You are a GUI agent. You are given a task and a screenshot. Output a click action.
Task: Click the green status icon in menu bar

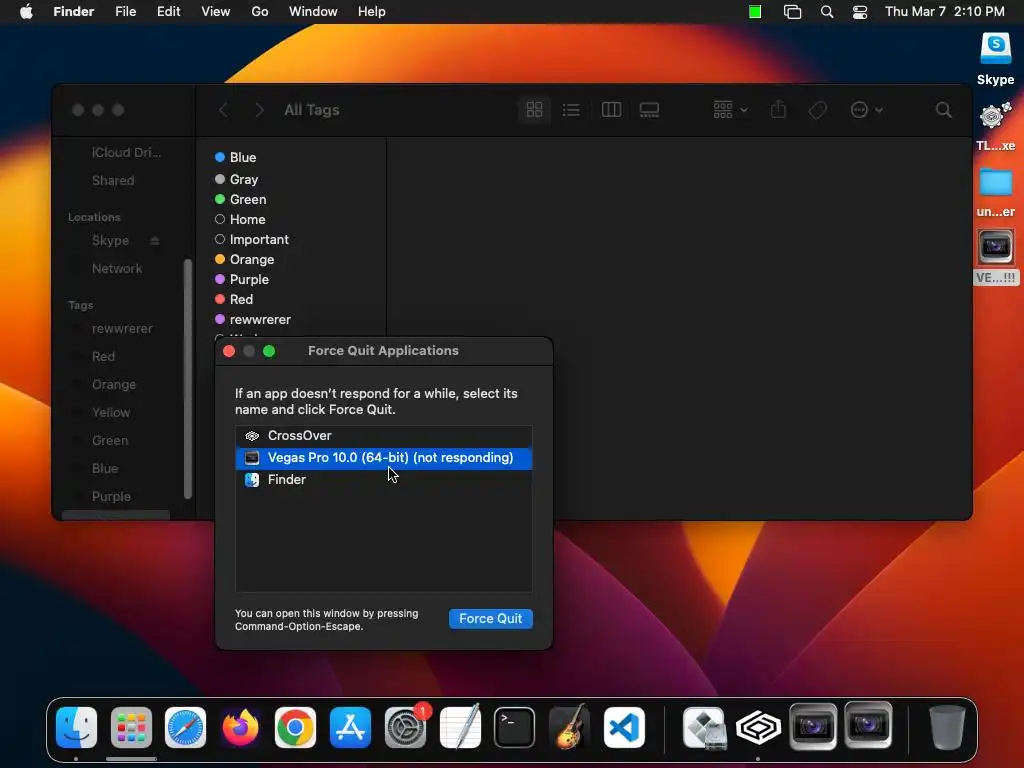click(755, 12)
